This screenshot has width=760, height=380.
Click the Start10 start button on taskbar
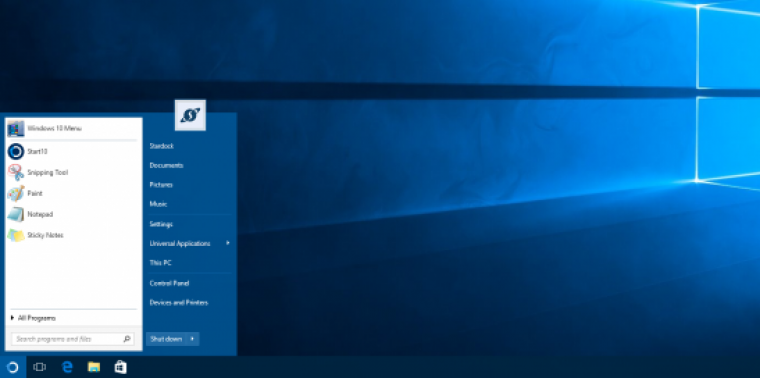click(x=13, y=367)
